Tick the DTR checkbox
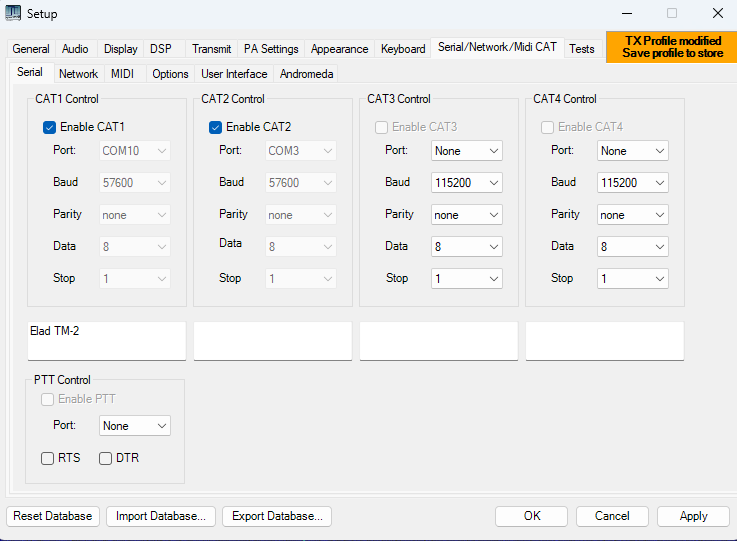The image size is (737, 541). 106,458
